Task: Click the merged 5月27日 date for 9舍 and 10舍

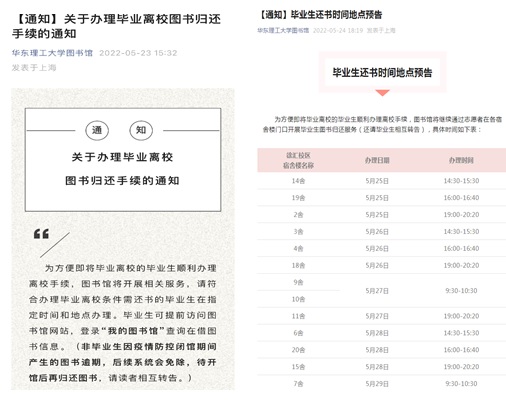Action: [377, 291]
